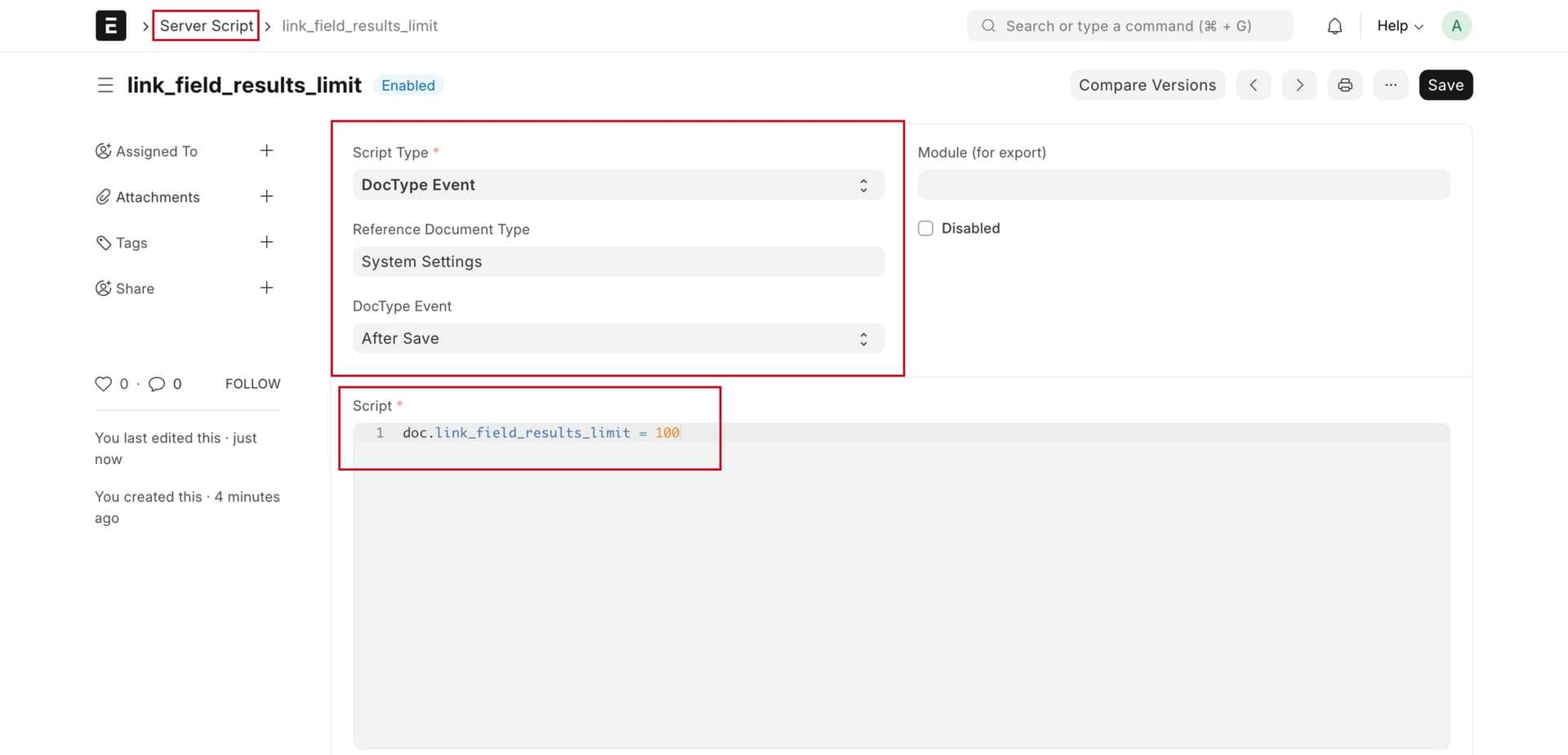
Task: Open the ellipsis more-options menu
Action: click(1391, 85)
